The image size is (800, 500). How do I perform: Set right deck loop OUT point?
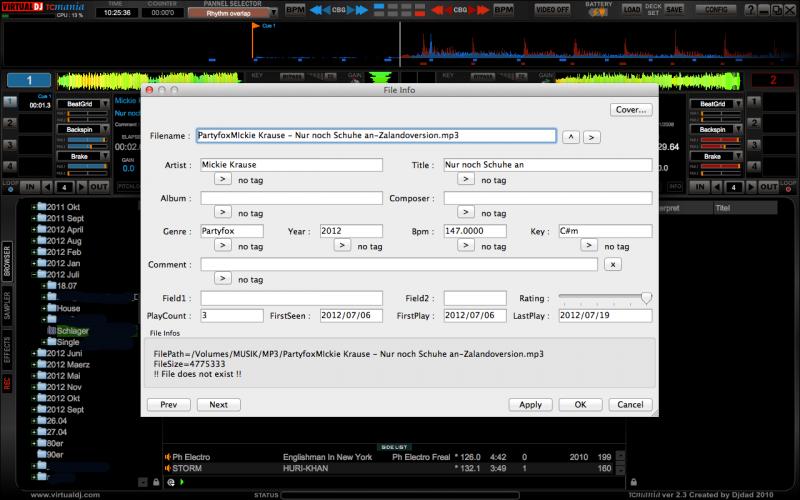768,187
